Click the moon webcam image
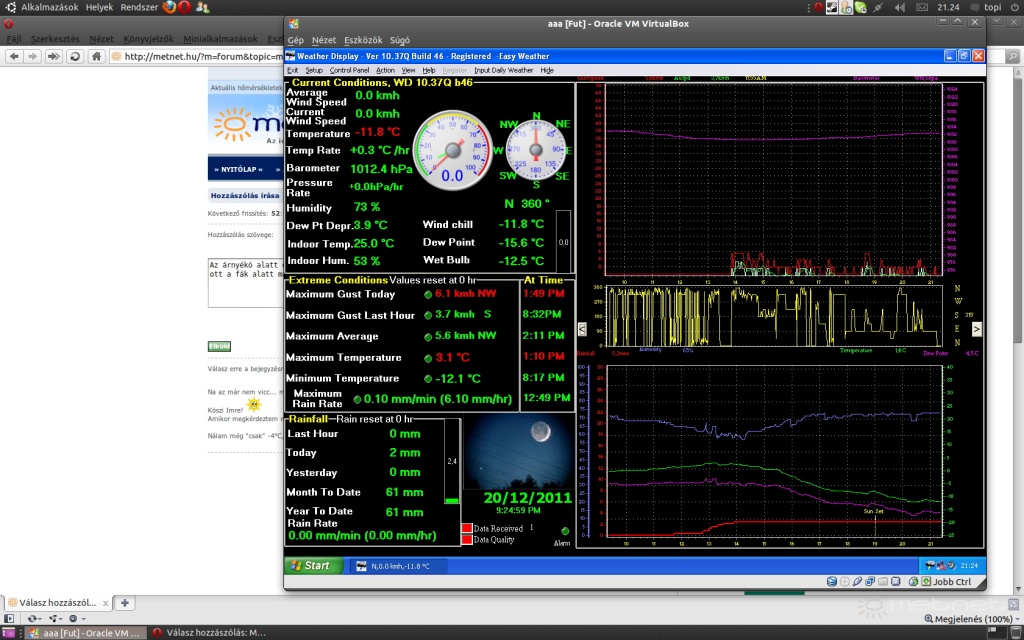 click(x=518, y=452)
